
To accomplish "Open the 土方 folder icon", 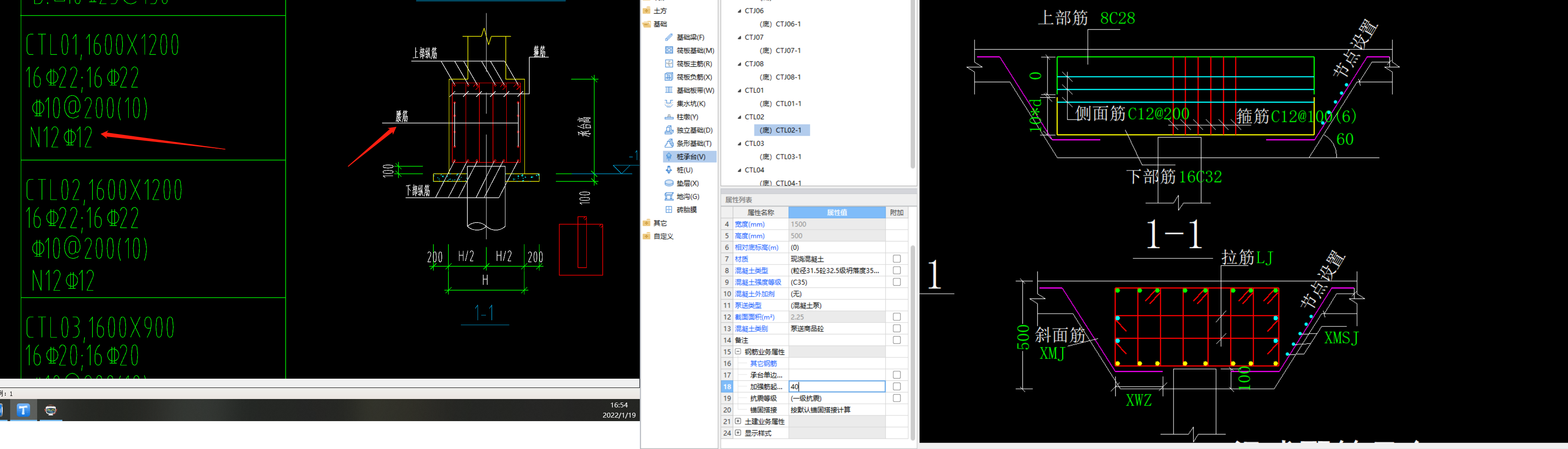I will (x=646, y=11).
